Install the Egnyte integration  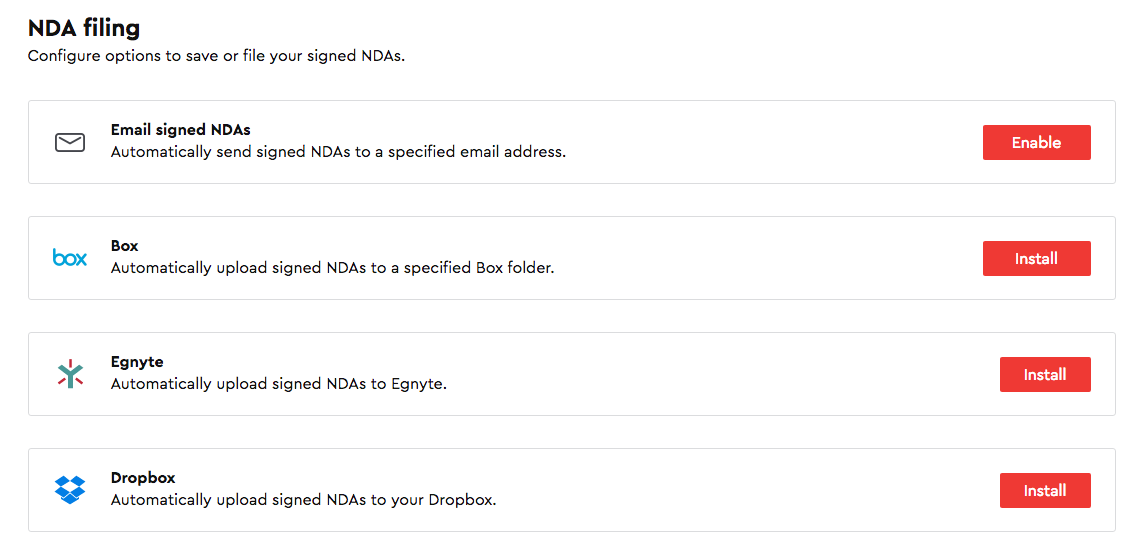(1044, 374)
